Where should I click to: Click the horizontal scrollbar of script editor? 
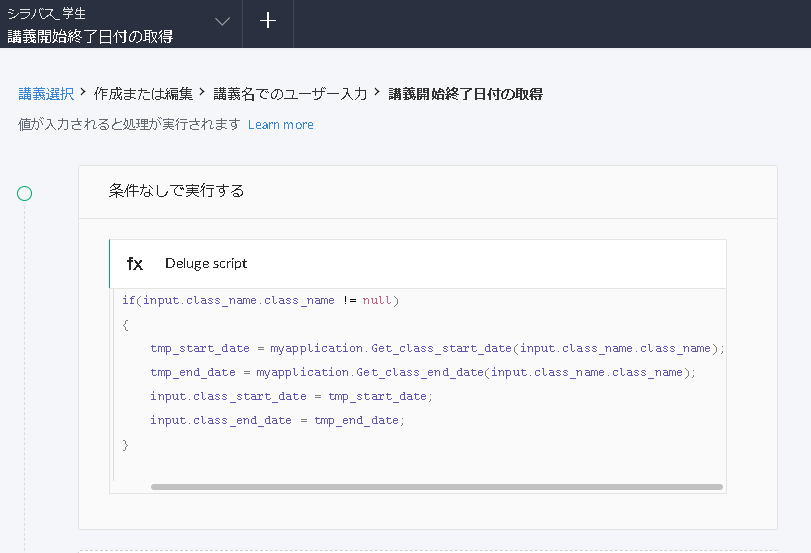pos(437,487)
